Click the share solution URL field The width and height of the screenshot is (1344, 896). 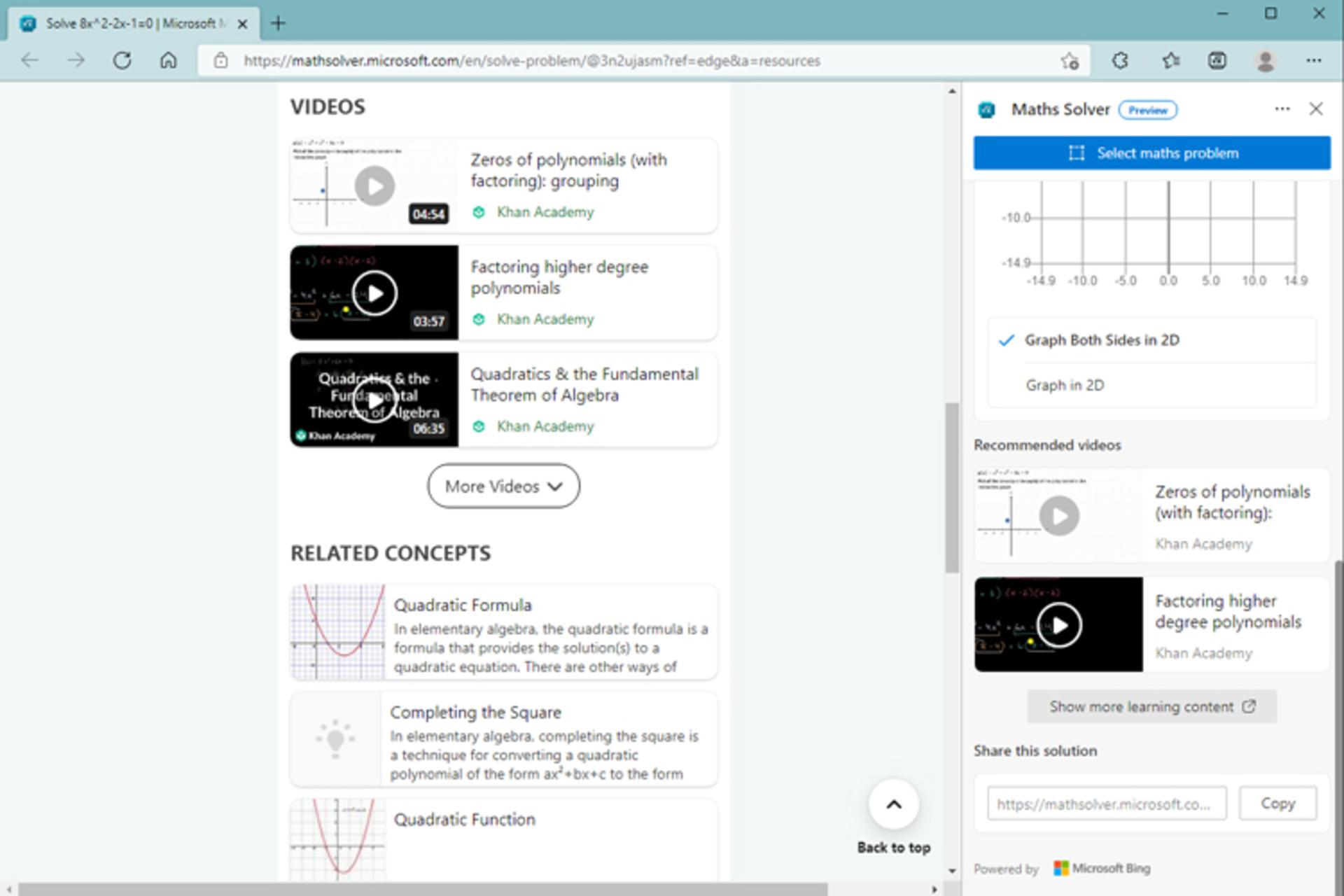click(1107, 804)
